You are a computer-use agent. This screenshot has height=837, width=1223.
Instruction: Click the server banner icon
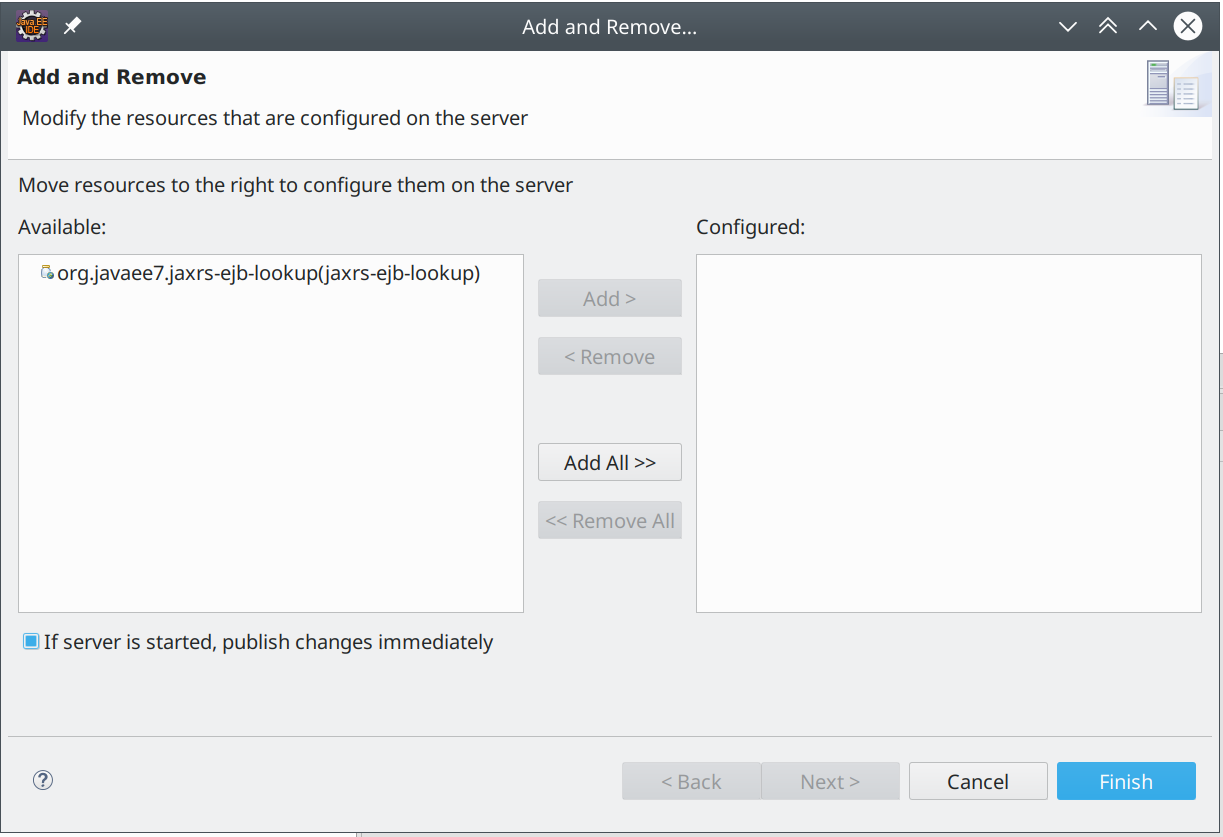pos(1171,85)
